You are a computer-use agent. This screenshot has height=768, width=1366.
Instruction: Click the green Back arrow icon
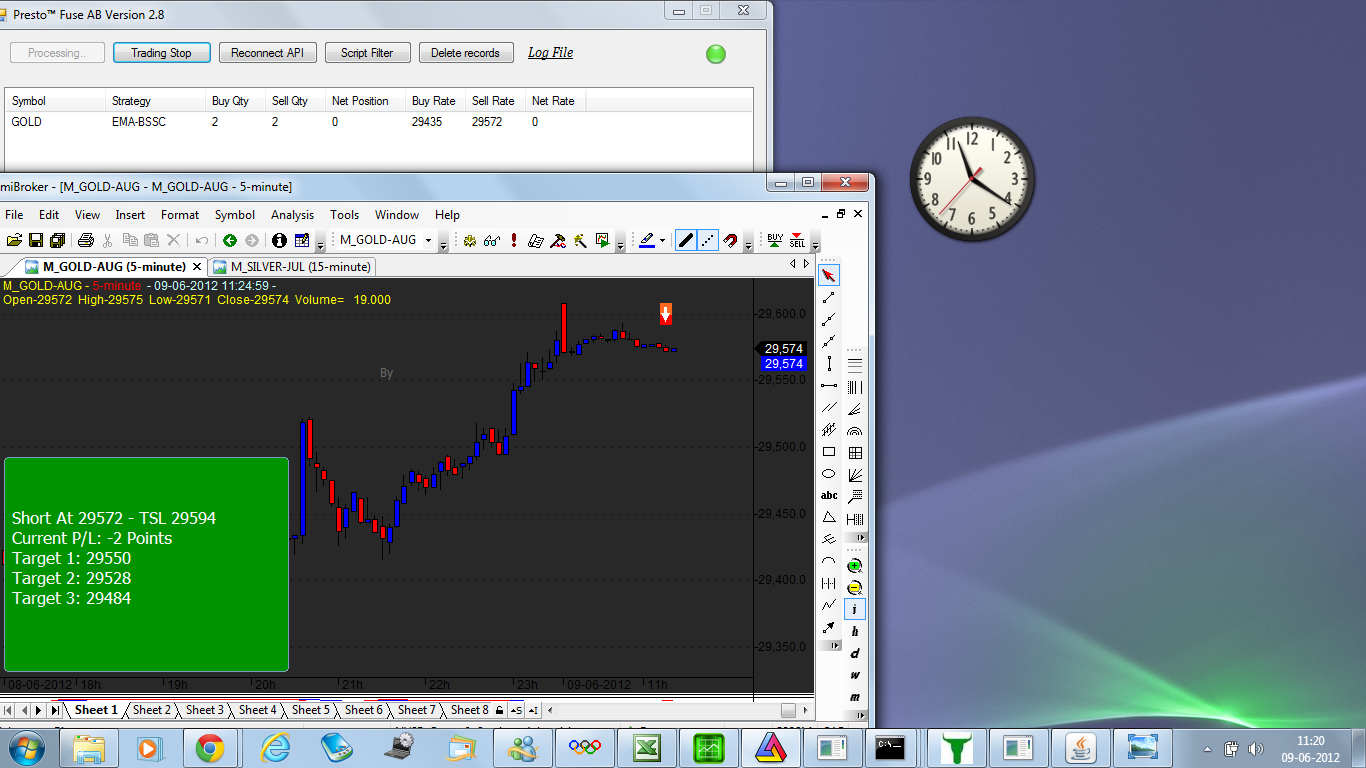click(x=230, y=240)
